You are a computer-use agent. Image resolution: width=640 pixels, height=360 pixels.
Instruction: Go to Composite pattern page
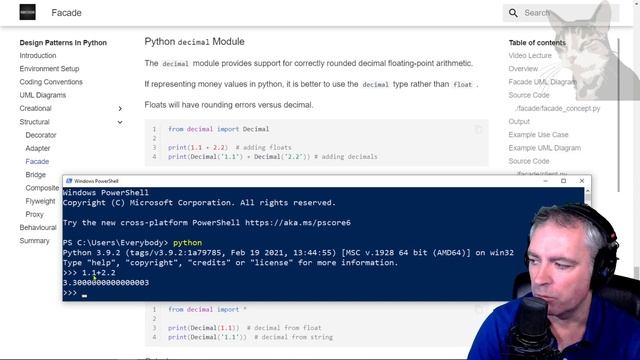point(42,188)
